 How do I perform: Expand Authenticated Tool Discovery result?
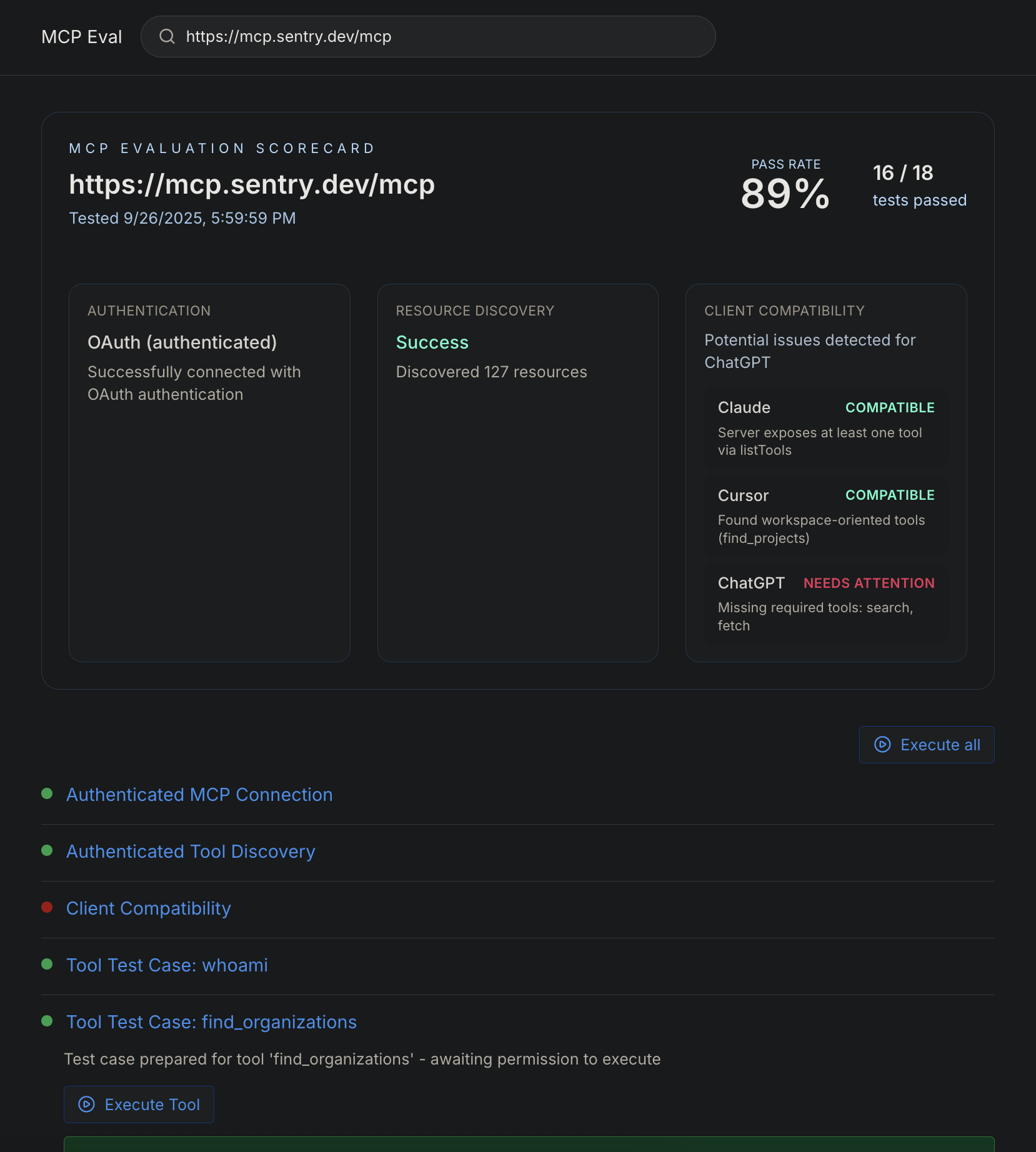click(x=191, y=852)
